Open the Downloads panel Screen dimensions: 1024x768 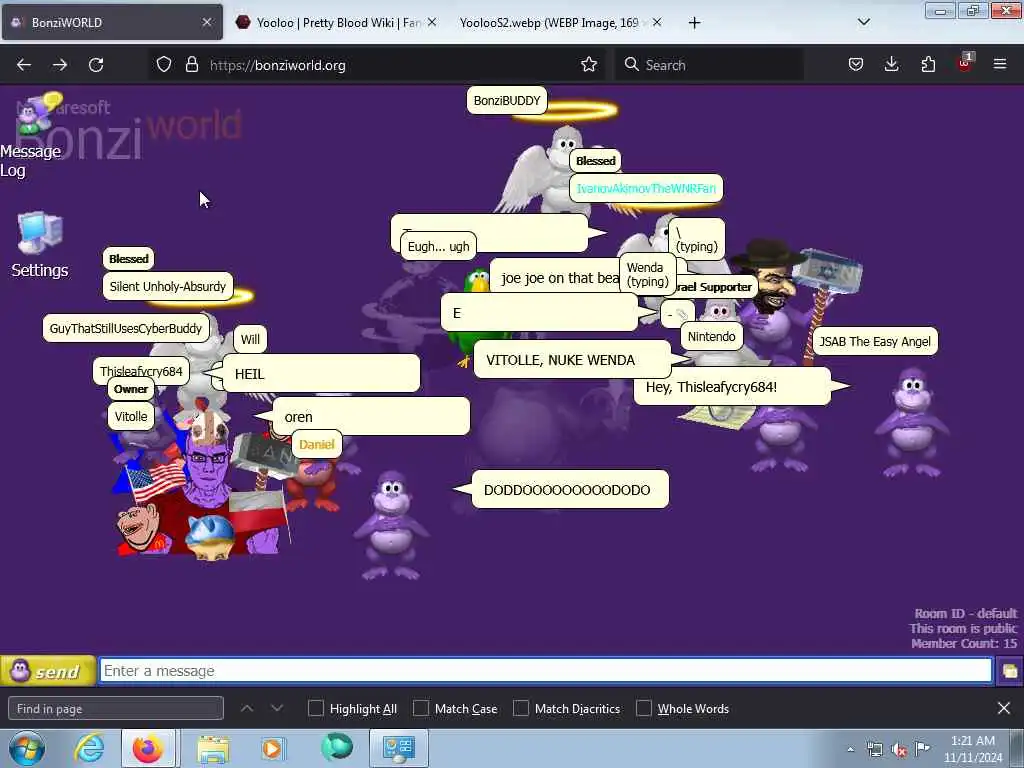point(891,65)
